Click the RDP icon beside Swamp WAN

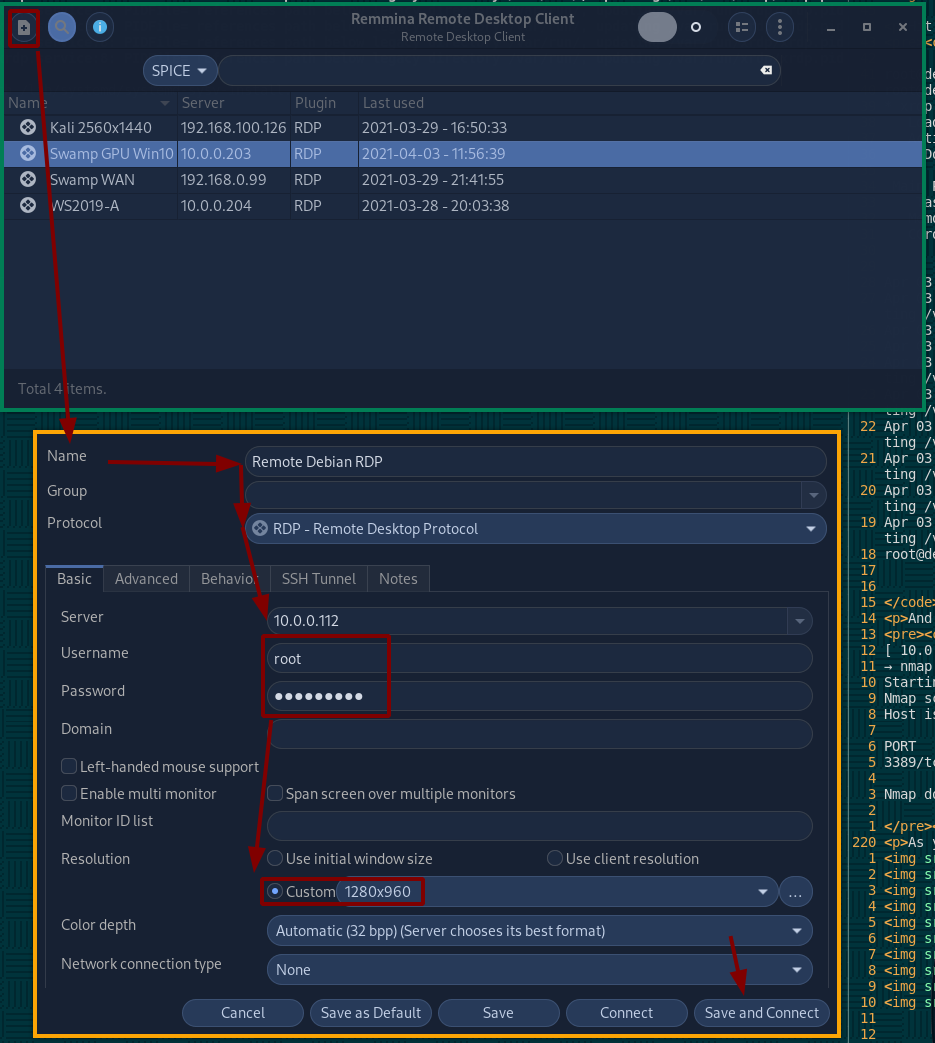coord(28,179)
